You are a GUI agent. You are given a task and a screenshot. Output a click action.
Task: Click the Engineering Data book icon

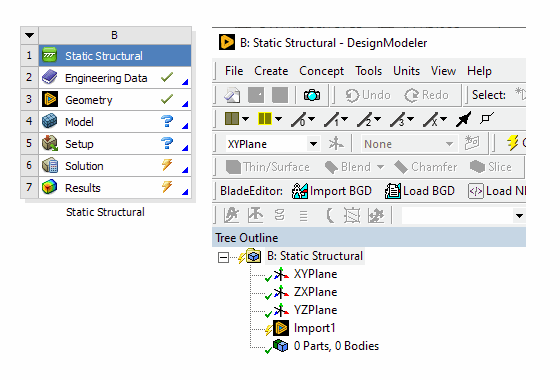(x=50, y=78)
